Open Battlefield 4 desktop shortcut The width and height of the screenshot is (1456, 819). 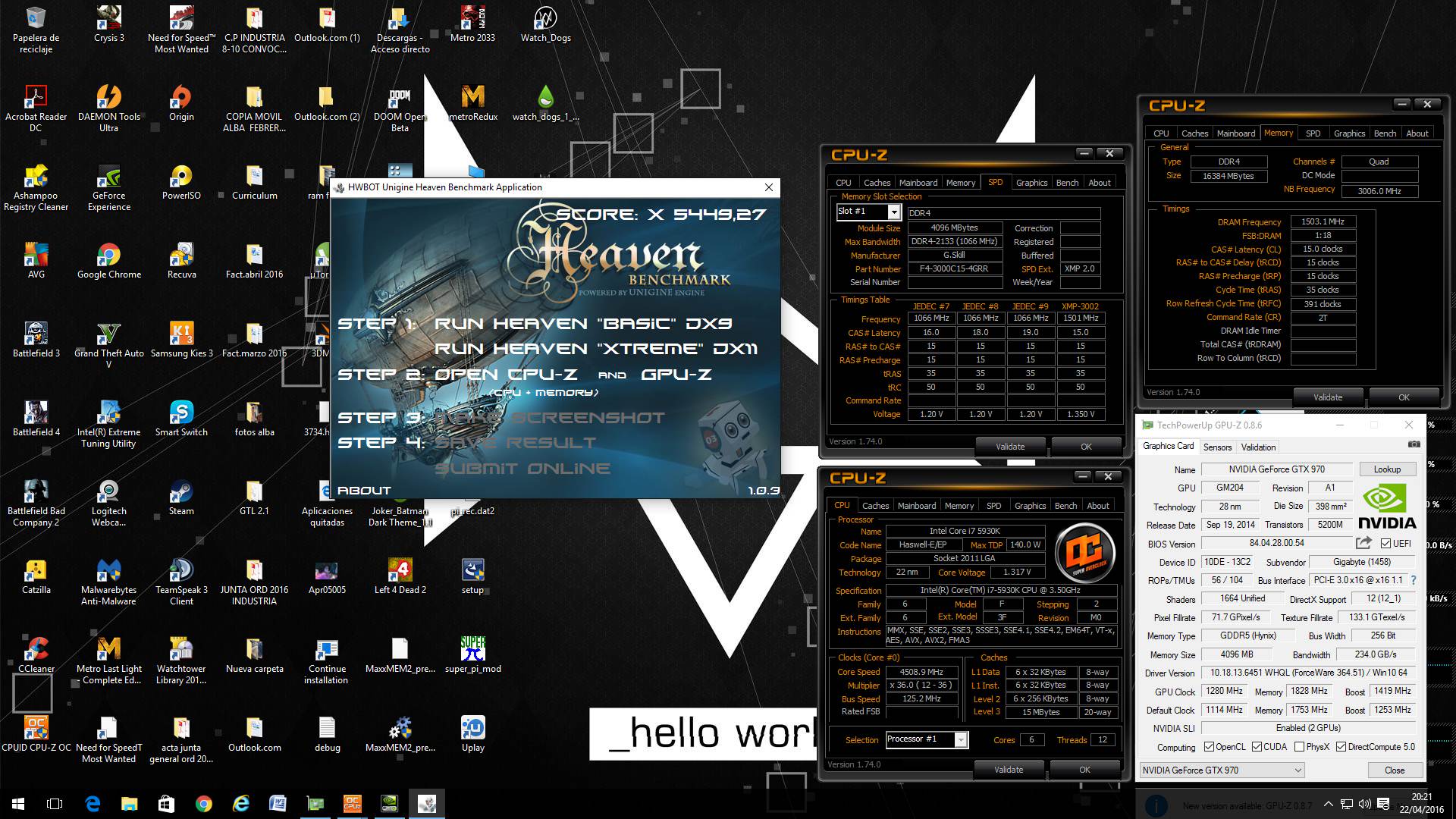(36, 419)
